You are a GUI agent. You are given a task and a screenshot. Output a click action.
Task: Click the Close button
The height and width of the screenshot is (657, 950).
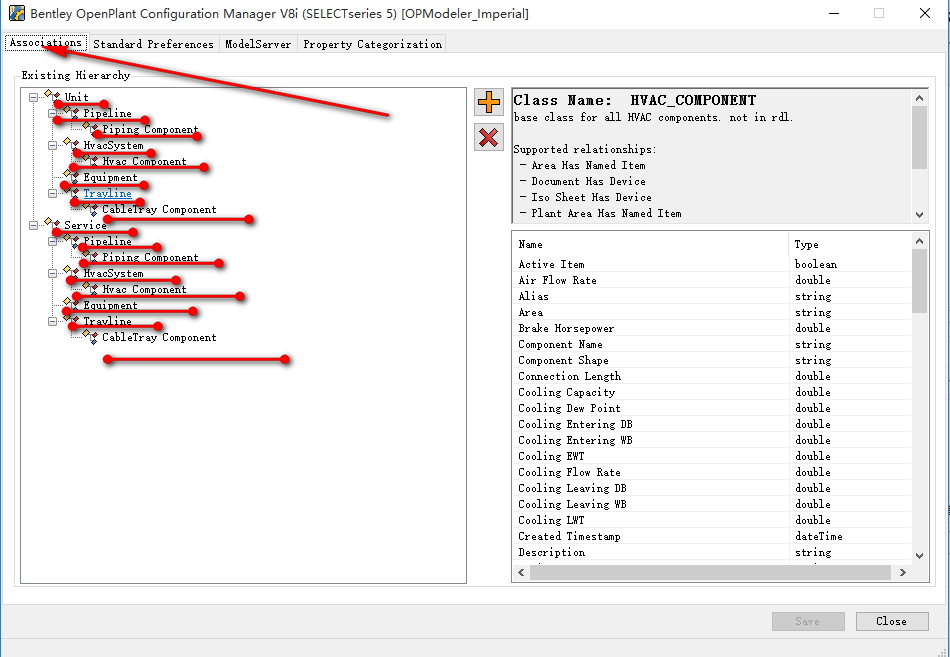892,621
